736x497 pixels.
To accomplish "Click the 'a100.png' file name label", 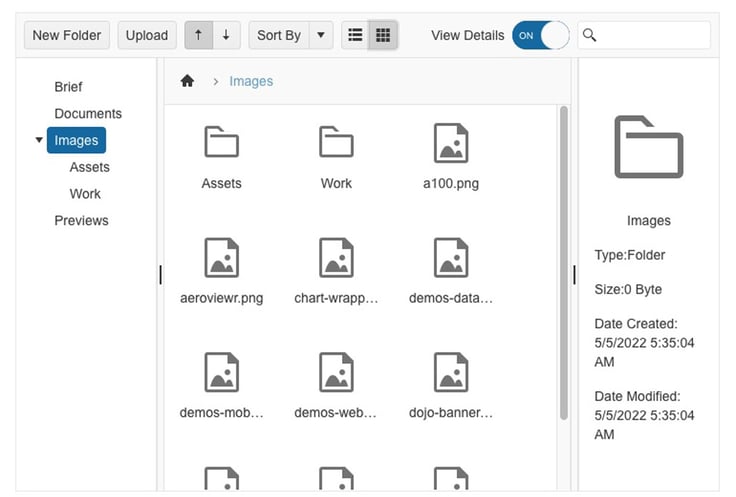I will click(x=451, y=184).
